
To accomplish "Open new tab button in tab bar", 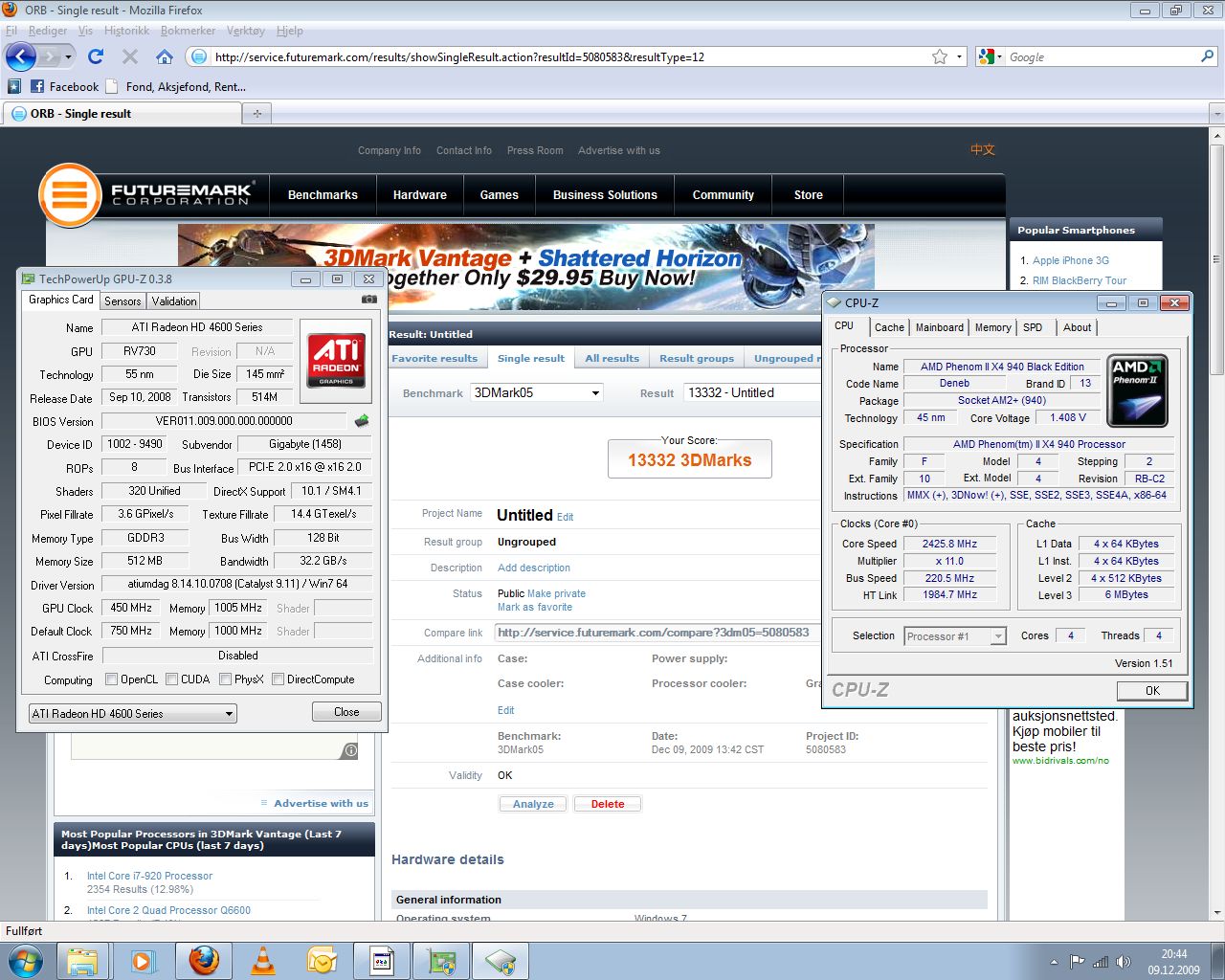I will pyautogui.click(x=256, y=113).
